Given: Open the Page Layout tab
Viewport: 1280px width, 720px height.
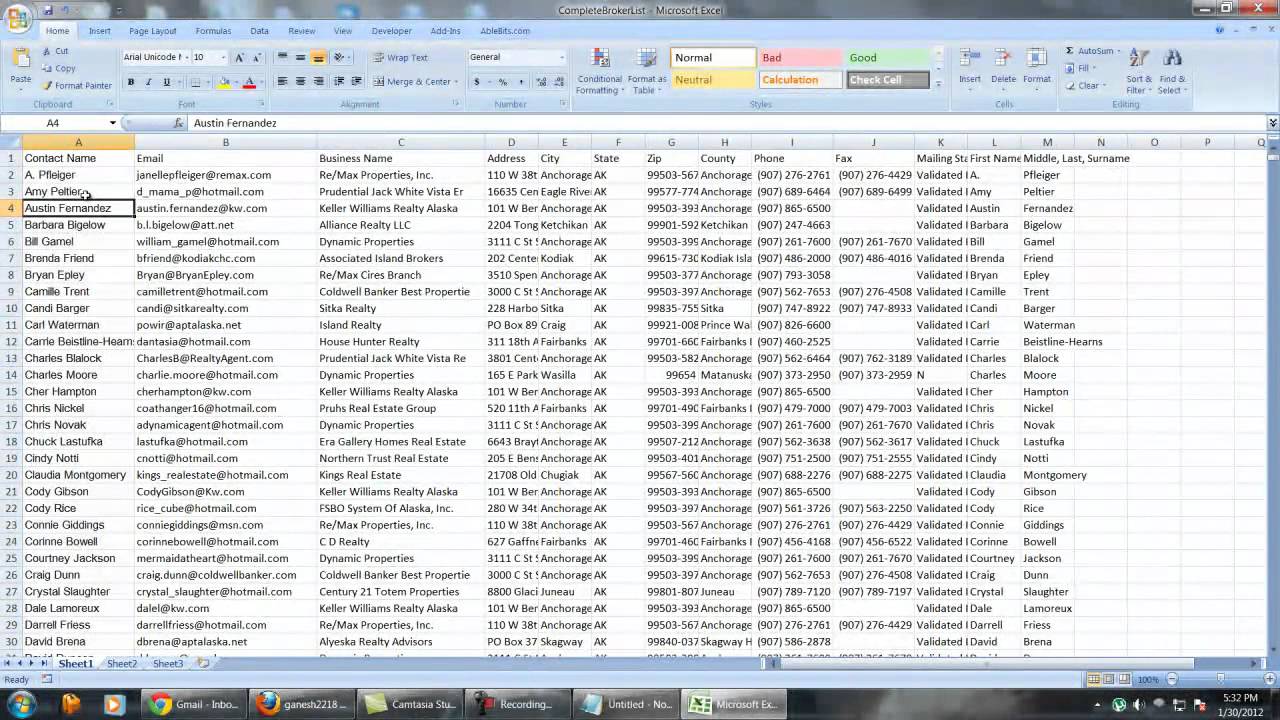Looking at the screenshot, I should [152, 31].
